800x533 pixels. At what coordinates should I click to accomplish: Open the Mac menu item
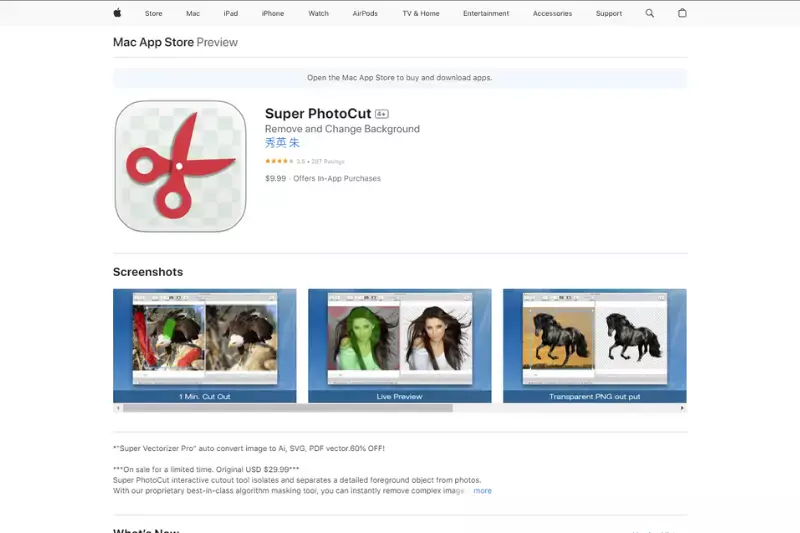[x=193, y=13]
